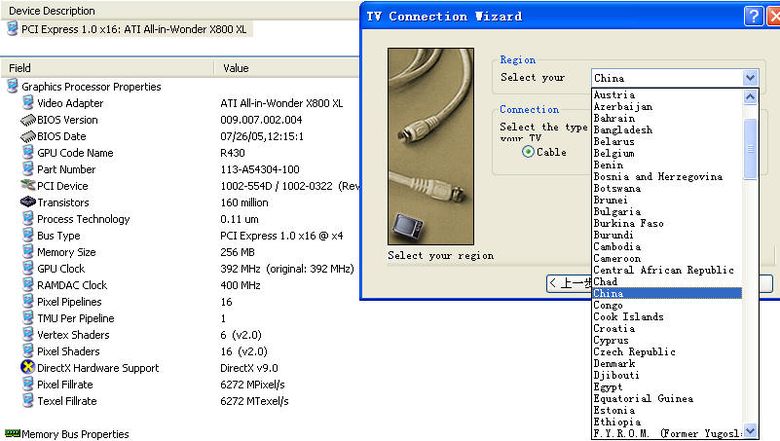
Task: Click the Pixel Fillrate row icon
Action: tap(28, 384)
